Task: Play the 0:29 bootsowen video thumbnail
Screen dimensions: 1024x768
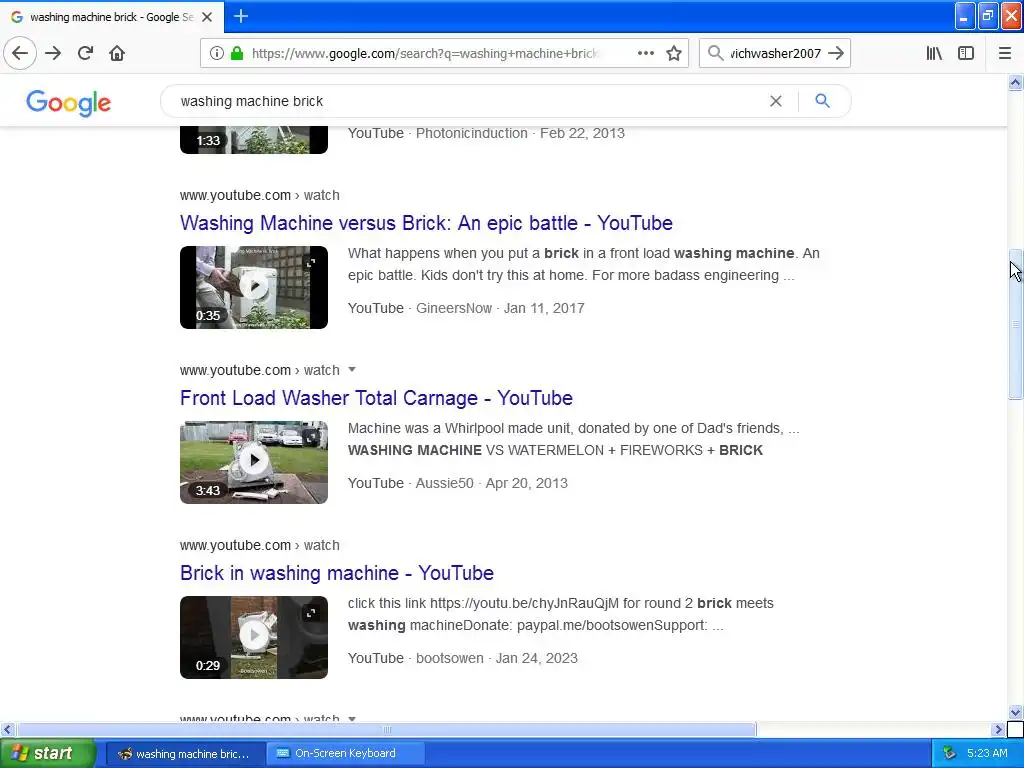Action: coord(254,637)
